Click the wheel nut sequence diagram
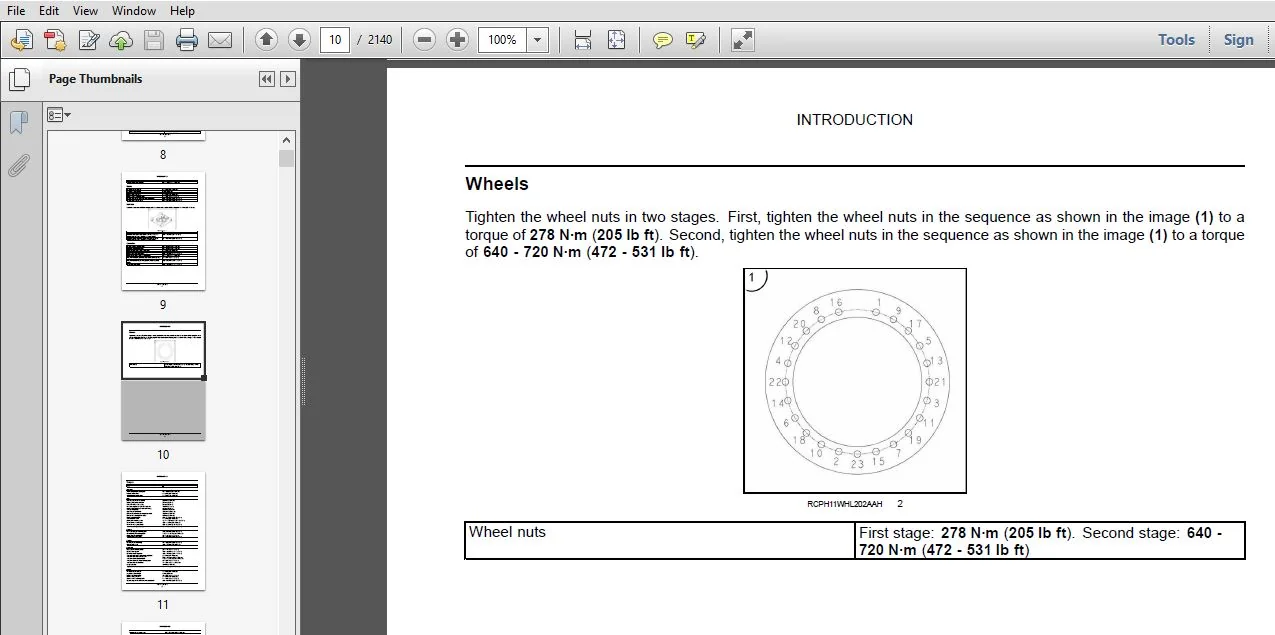 [x=855, y=381]
